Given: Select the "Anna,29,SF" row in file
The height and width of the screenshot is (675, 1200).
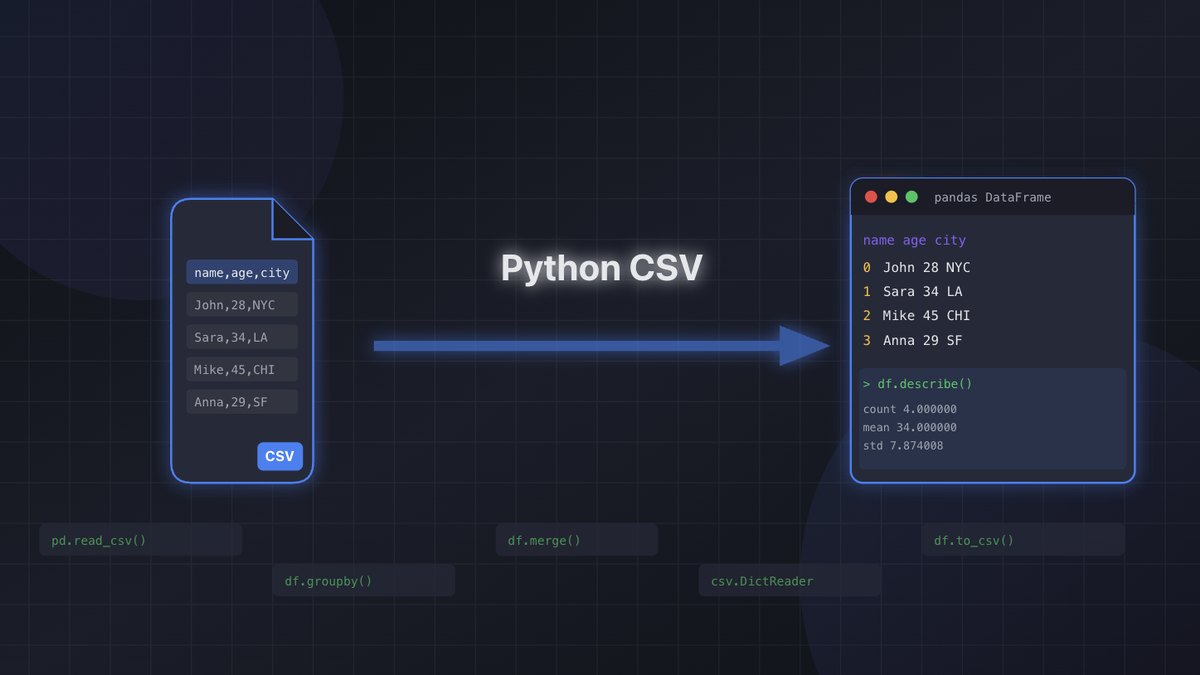Looking at the screenshot, I should [242, 402].
